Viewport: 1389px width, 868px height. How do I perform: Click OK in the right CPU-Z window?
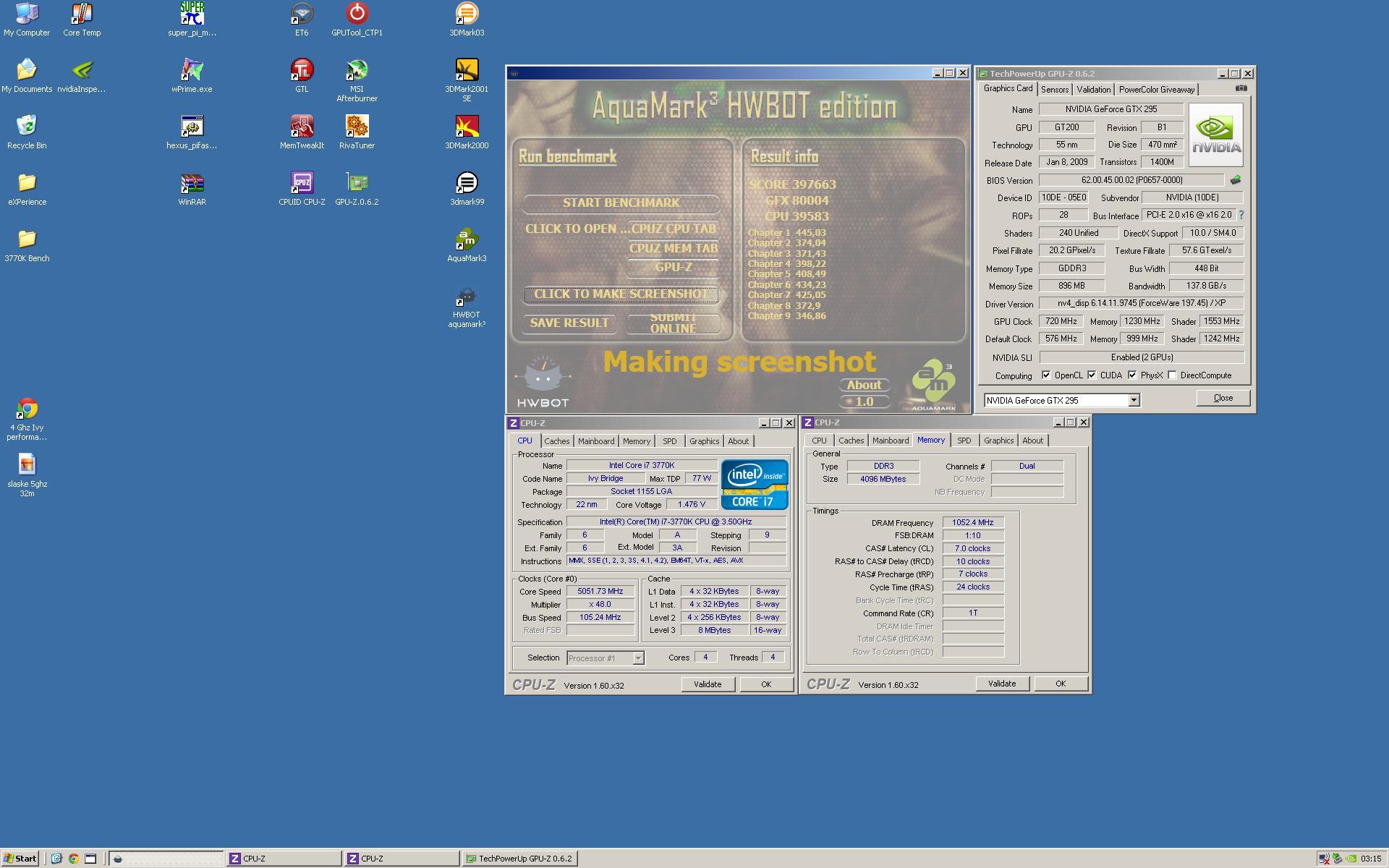click(x=1060, y=684)
